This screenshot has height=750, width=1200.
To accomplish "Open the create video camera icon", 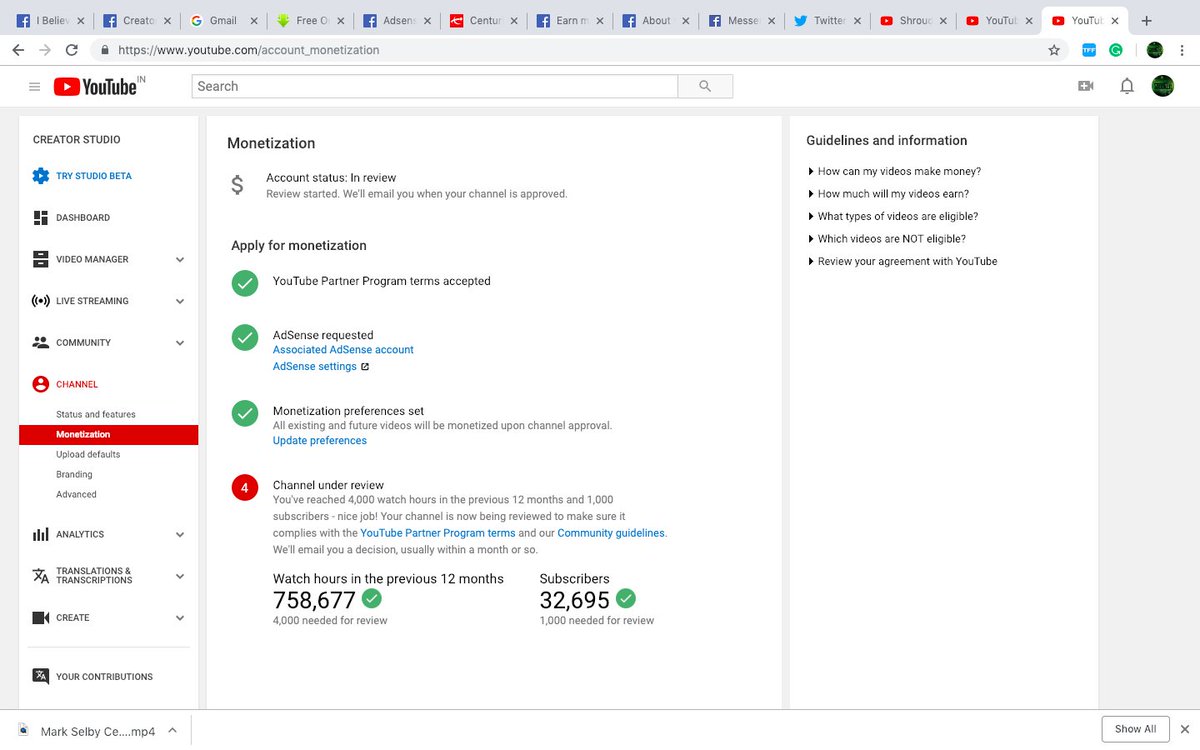I will 1085,87.
